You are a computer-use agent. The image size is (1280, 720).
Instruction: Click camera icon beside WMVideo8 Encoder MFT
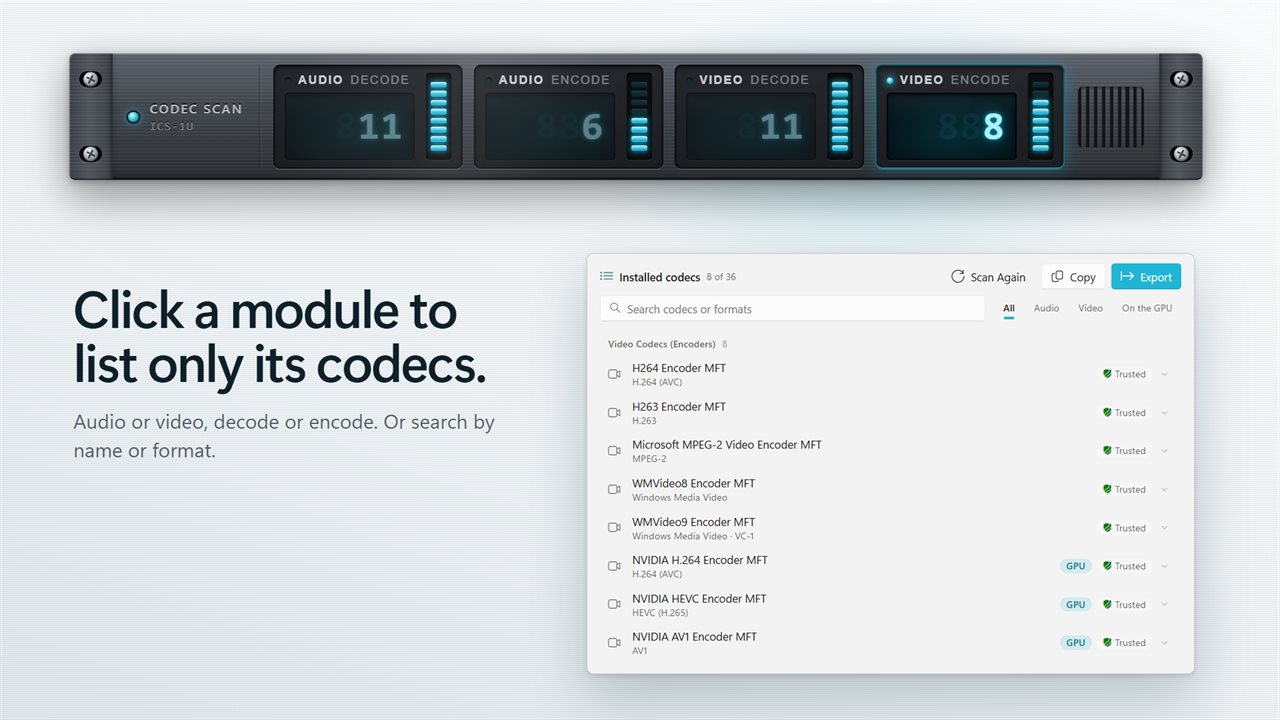[x=614, y=489]
